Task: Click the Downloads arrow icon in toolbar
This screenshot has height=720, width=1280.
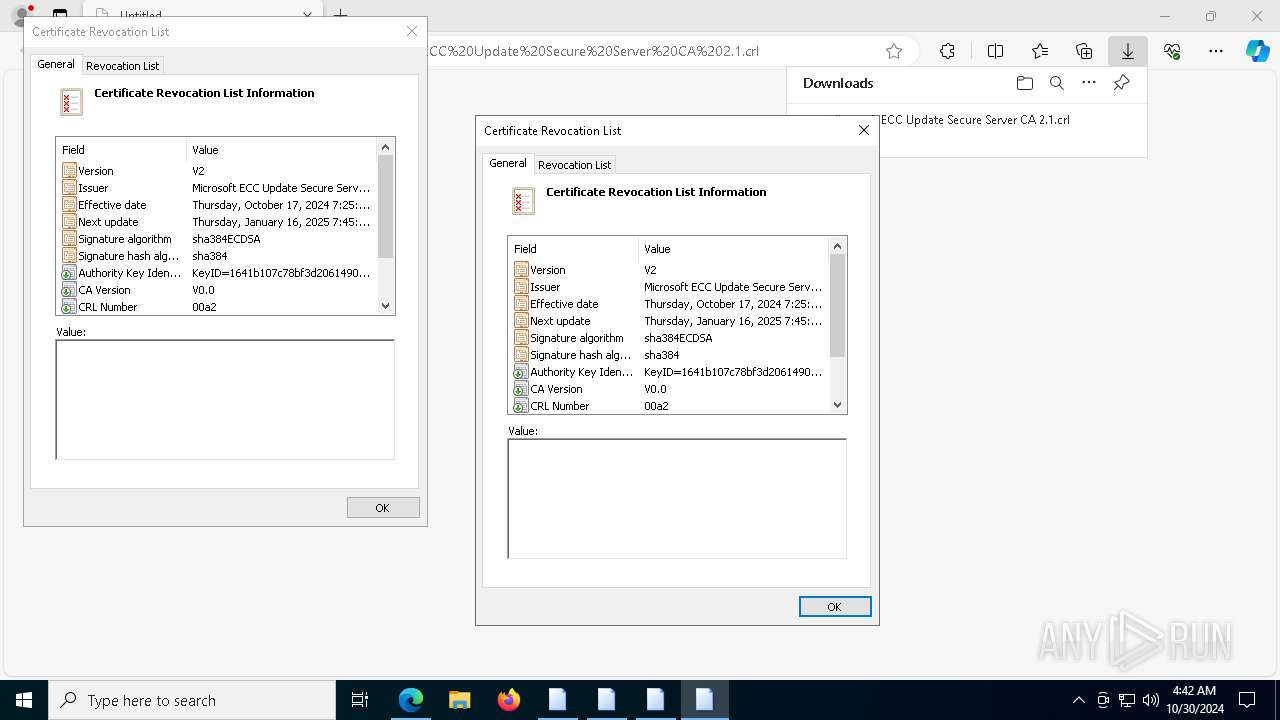Action: [1128, 51]
